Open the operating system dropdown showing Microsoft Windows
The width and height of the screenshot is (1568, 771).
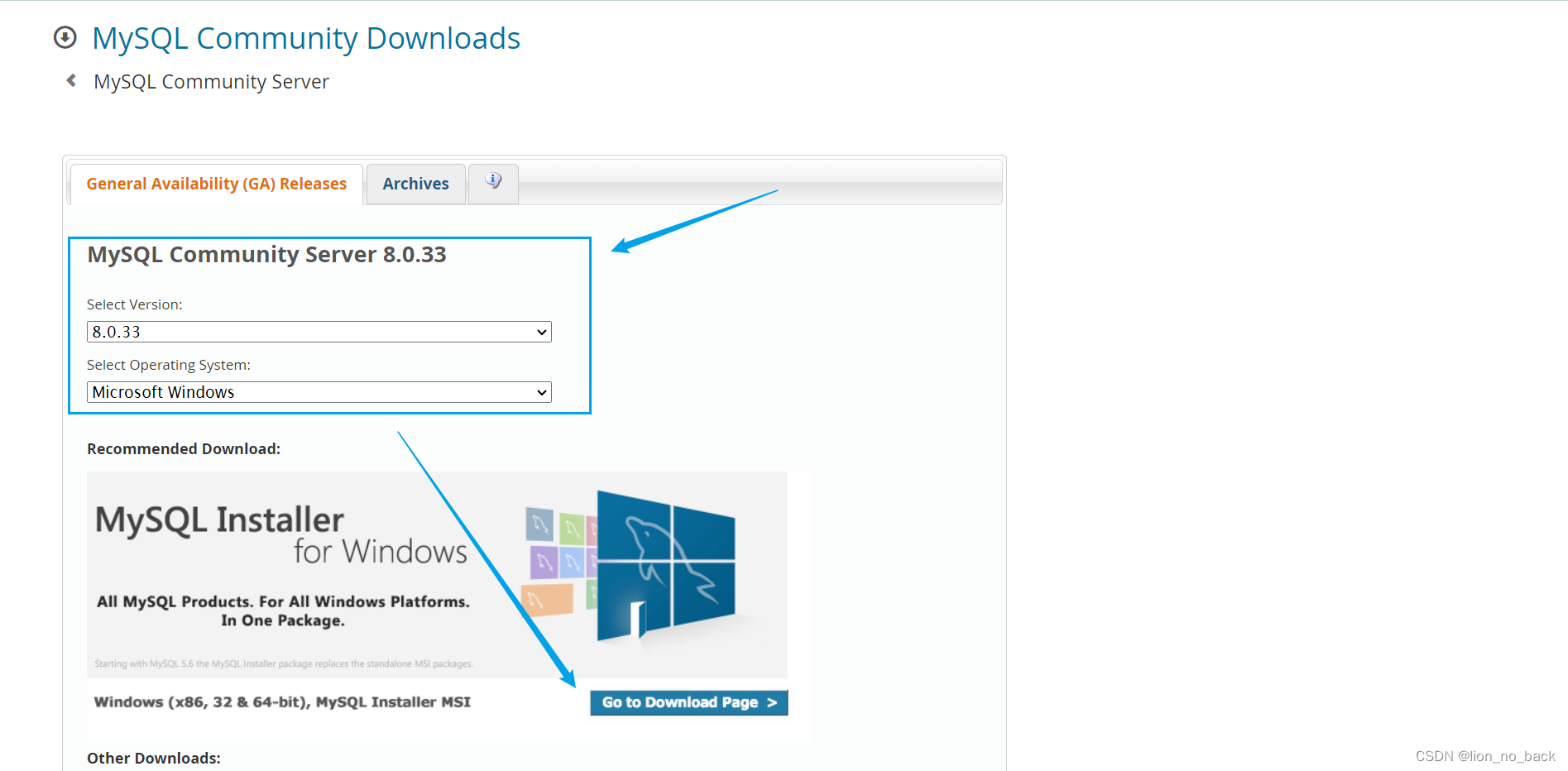click(319, 392)
